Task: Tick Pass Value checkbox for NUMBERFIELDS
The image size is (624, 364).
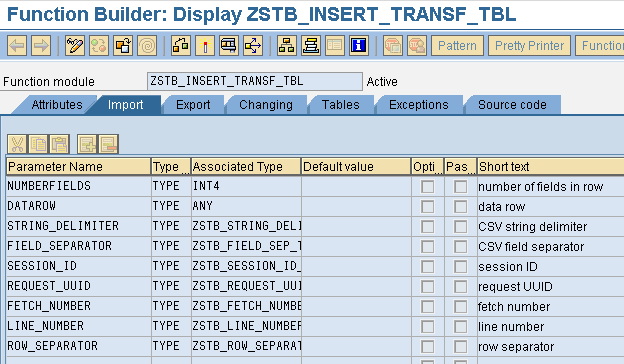Action: [x=460, y=187]
